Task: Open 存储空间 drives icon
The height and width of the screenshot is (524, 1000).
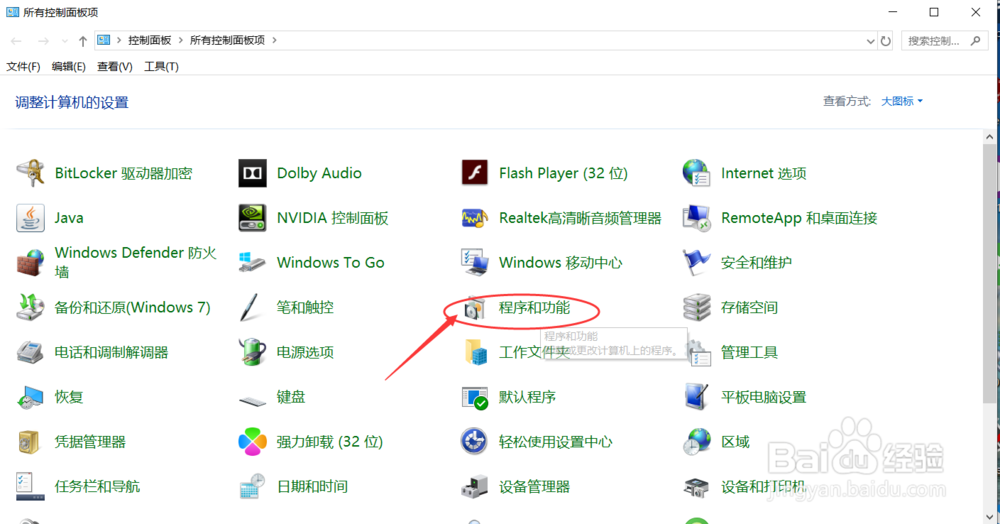Action: coord(696,307)
